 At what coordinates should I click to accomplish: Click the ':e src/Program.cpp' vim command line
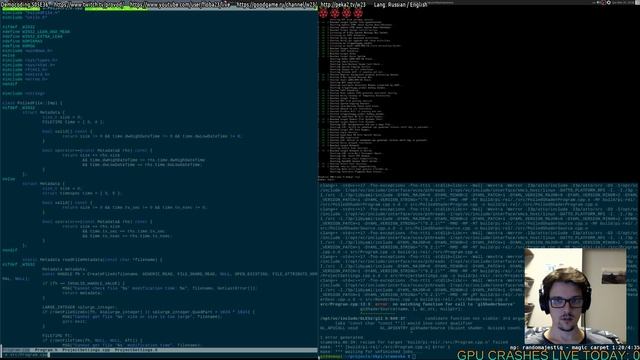[25, 355]
